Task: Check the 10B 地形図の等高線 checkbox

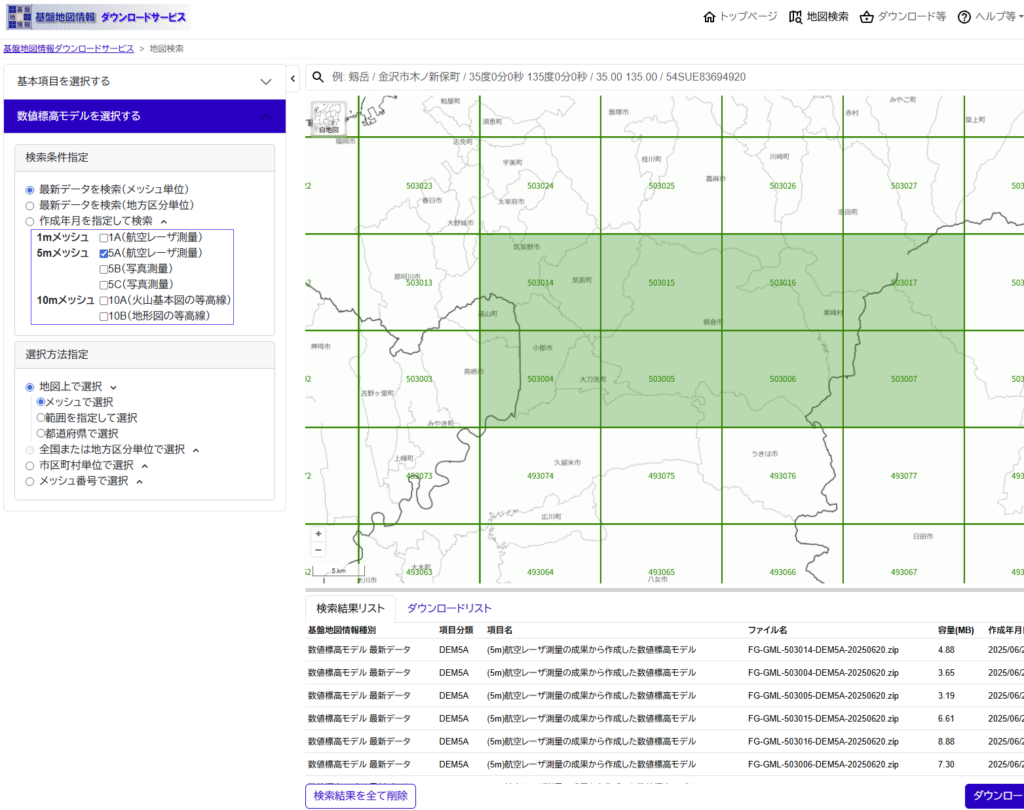Action: tap(104, 316)
